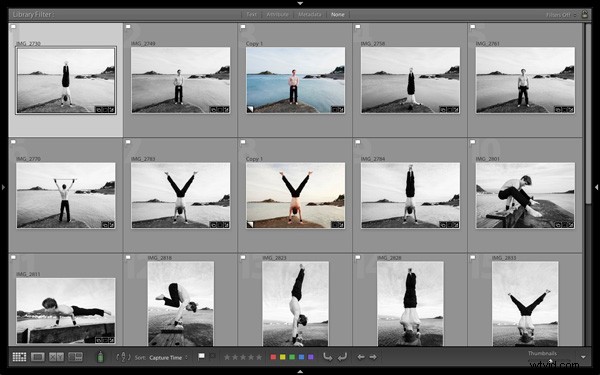Select the Painter spray can tool
The image size is (600, 375).
[x=100, y=357]
